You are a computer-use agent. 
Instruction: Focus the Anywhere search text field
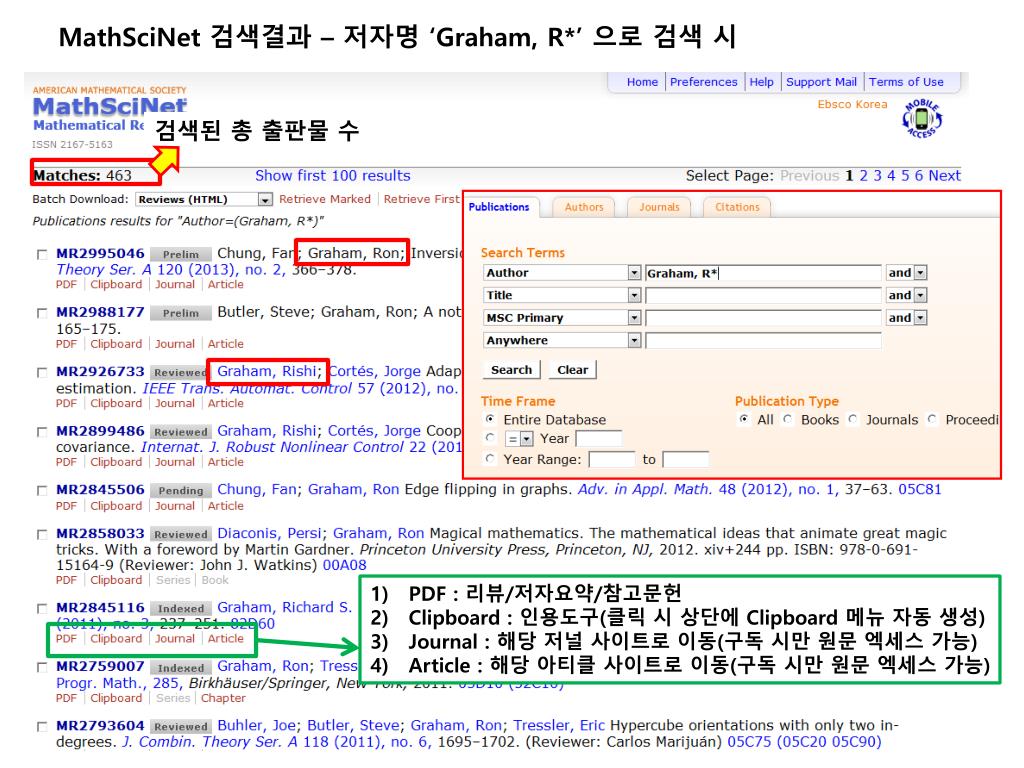click(763, 340)
